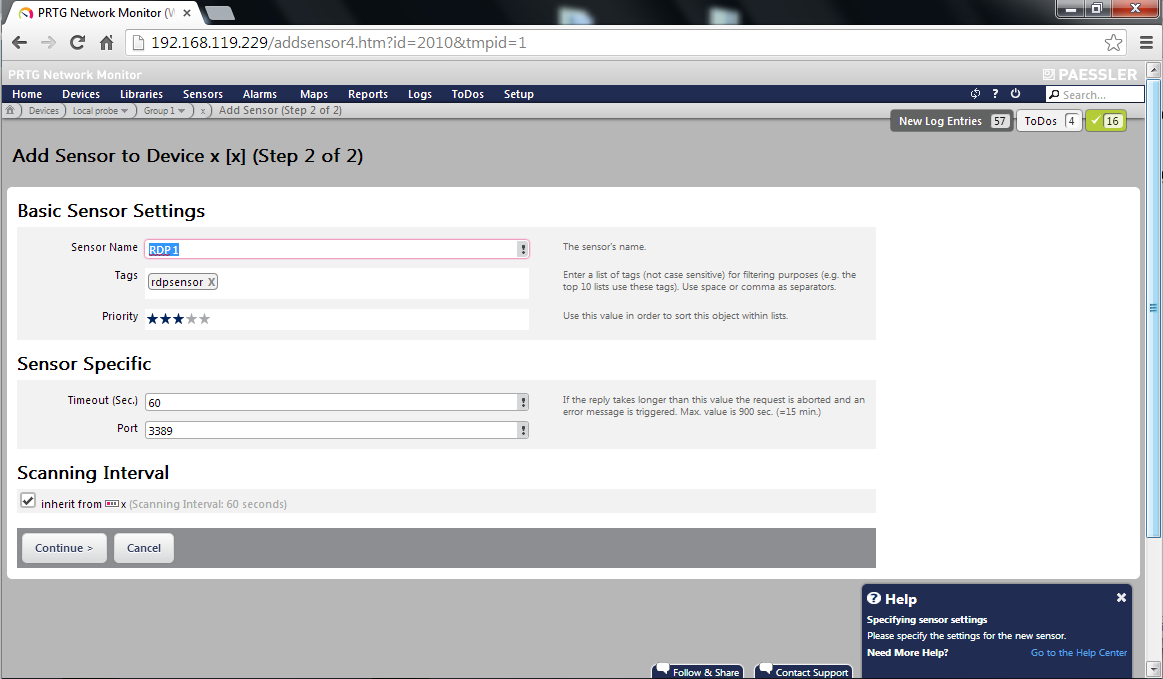The height and width of the screenshot is (679, 1163).
Task: Click the breadcrumb home icon
Action: pos(10,110)
